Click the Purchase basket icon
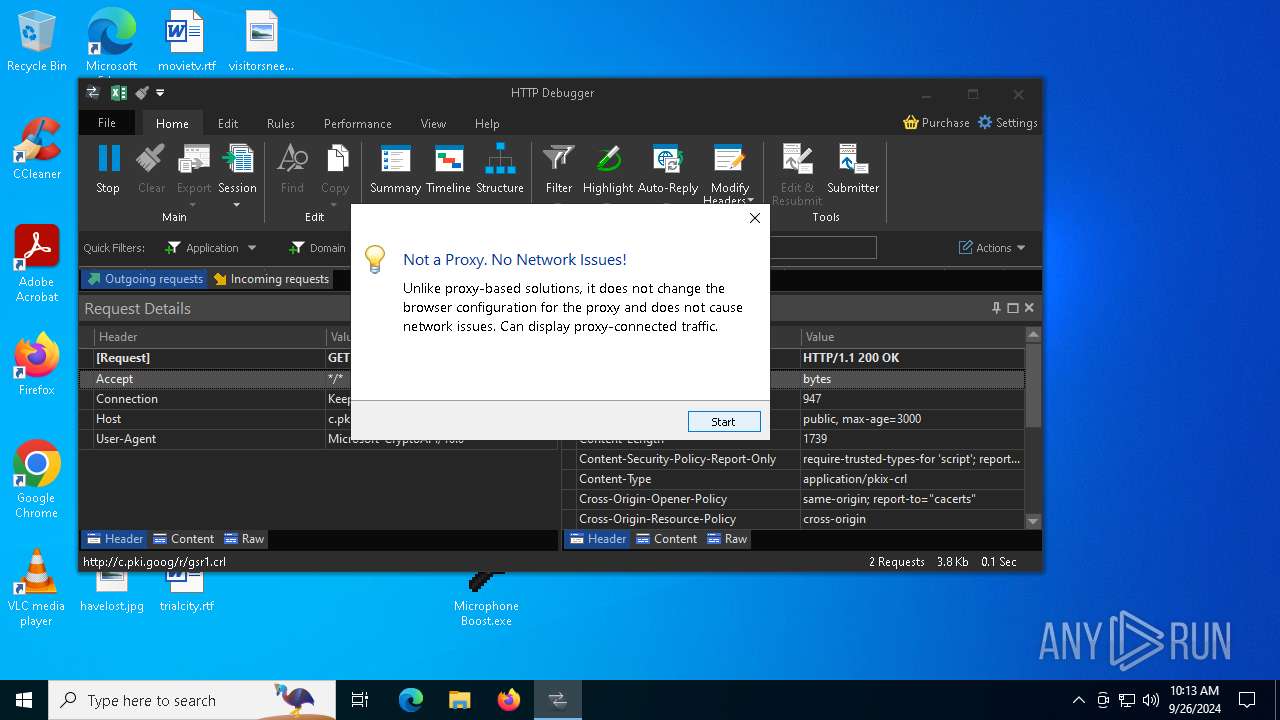Screen dimensions: 1280x720 click(910, 122)
